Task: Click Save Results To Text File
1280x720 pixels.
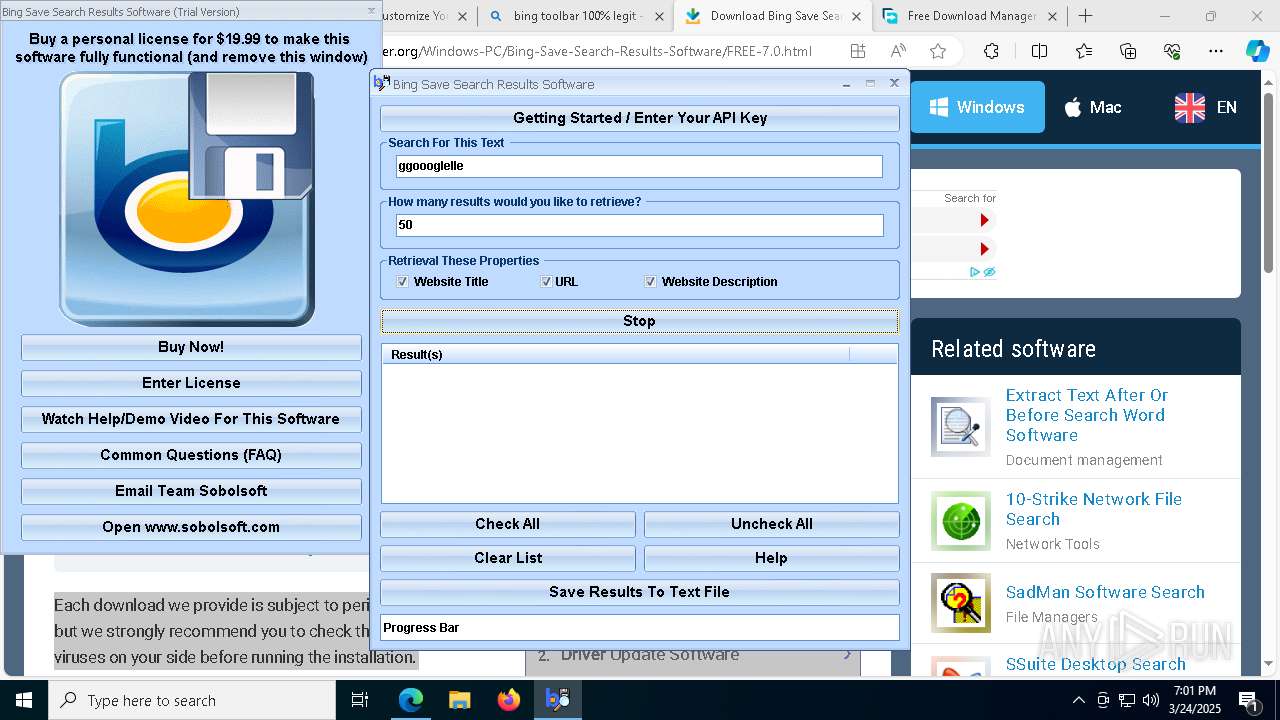Action: [x=640, y=592]
